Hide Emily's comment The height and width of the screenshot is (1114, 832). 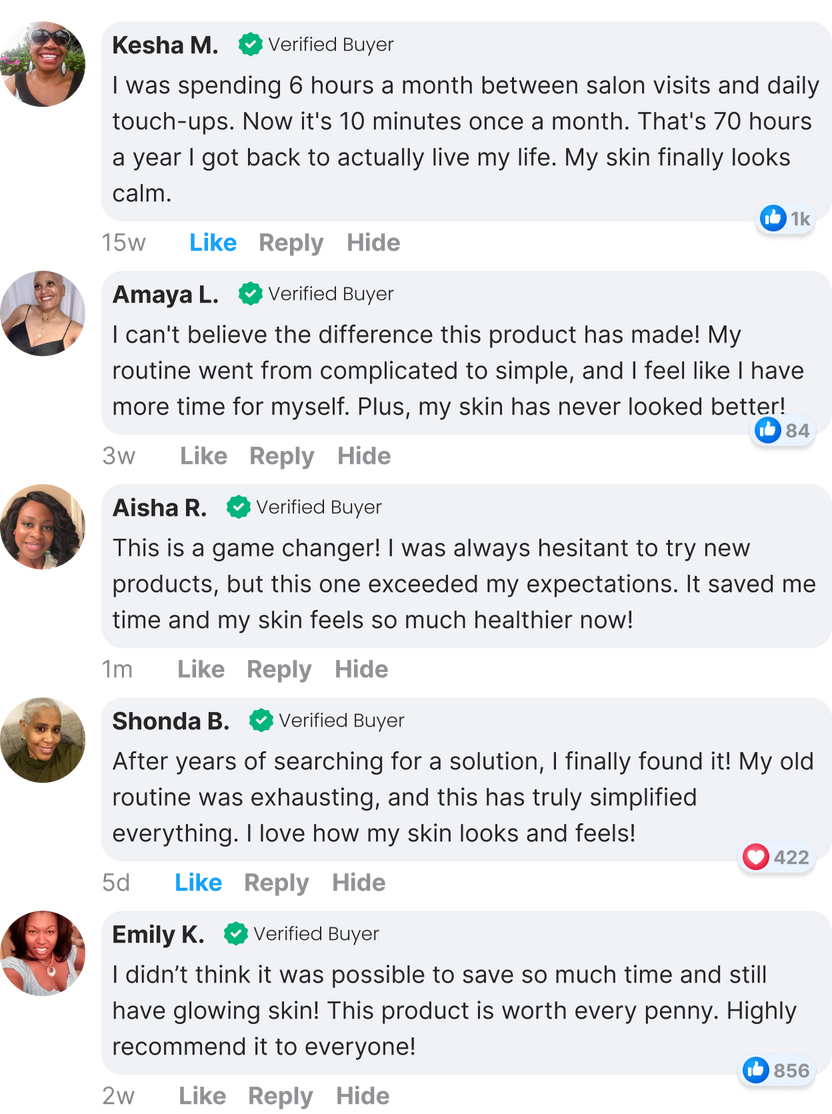pos(360,1096)
